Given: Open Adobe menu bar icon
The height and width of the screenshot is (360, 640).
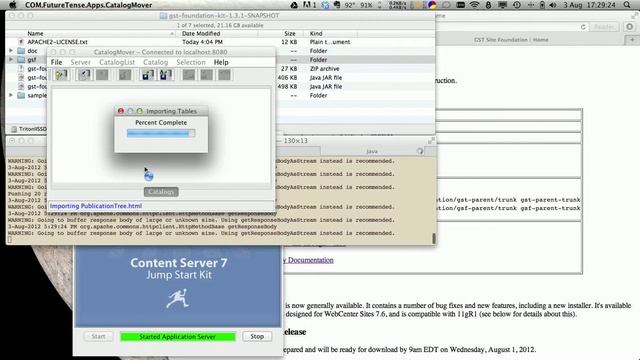Looking at the screenshot, I should click(x=309, y=5).
